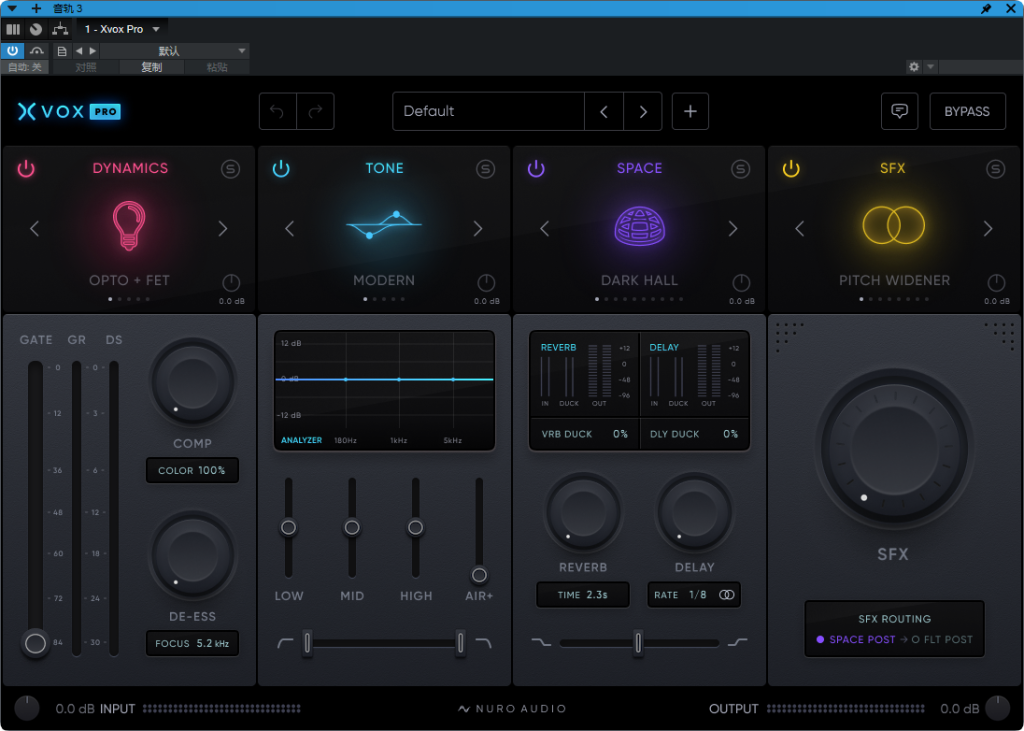Open host settings gear icon
Screen dimensions: 1024x731
click(x=913, y=67)
